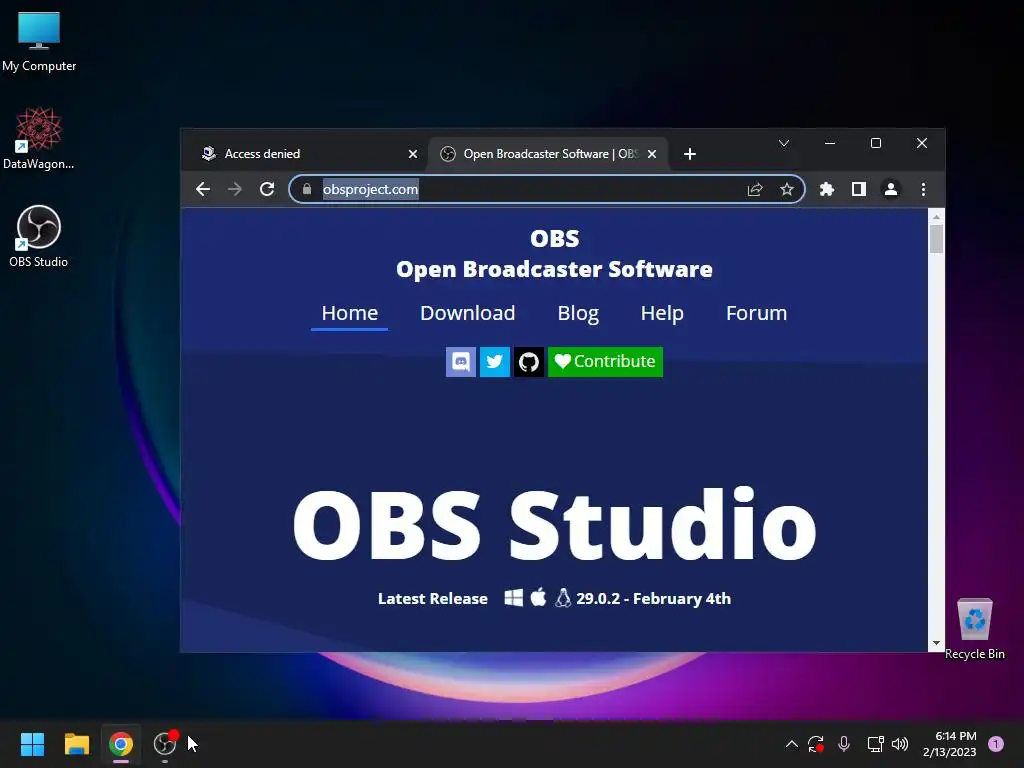Open the Help page
Image resolution: width=1024 pixels, height=768 pixels.
click(x=662, y=313)
